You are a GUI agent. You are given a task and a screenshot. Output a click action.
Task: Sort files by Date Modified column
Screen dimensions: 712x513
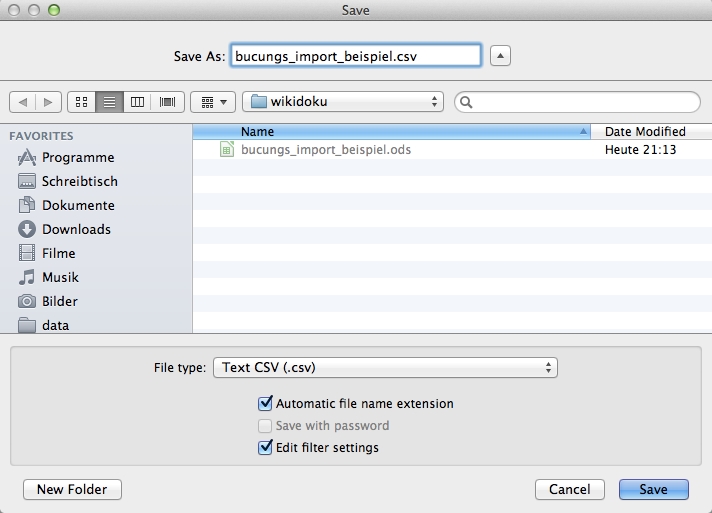tap(645, 132)
